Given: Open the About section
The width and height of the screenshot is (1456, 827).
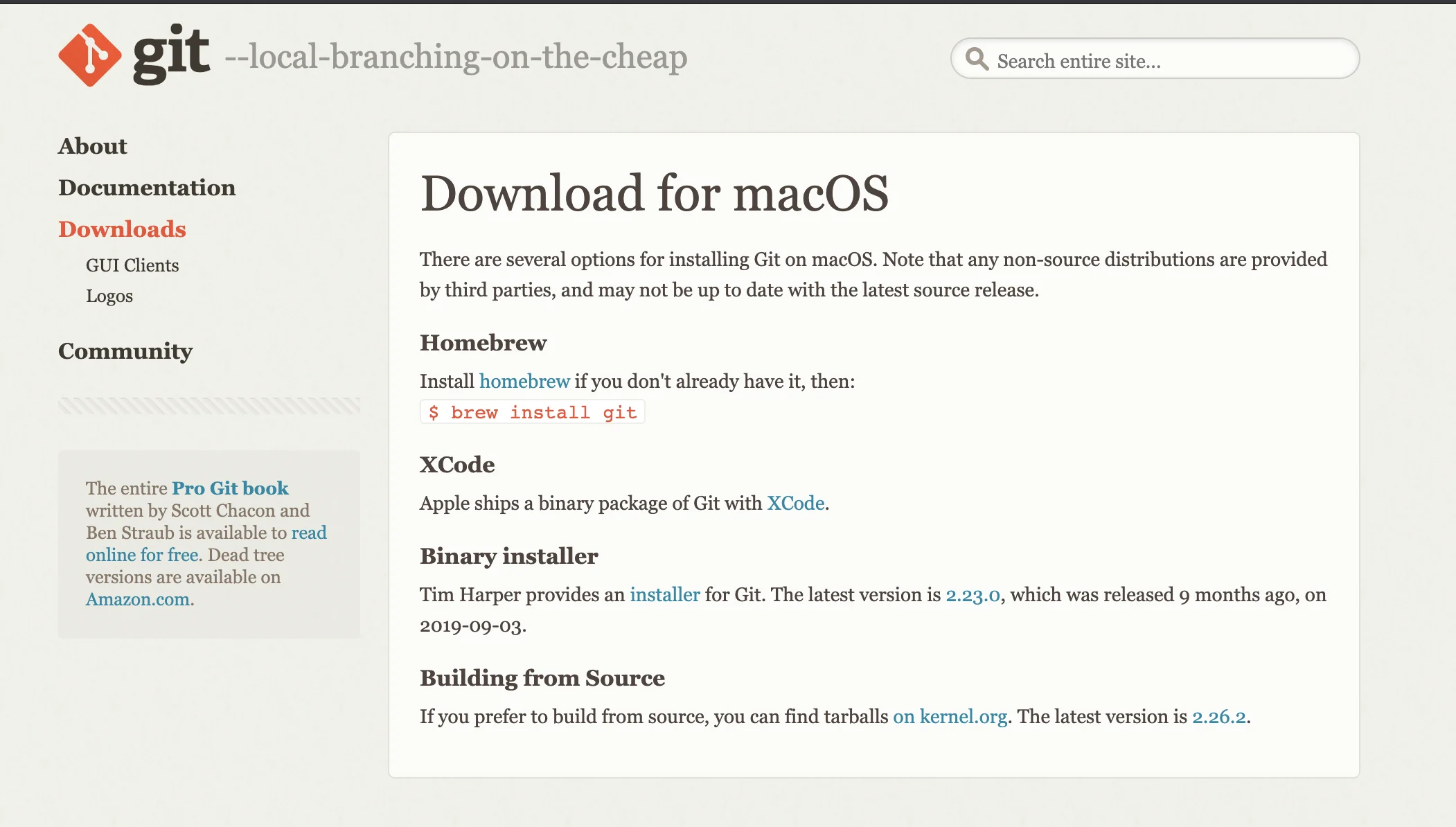Looking at the screenshot, I should tap(93, 146).
